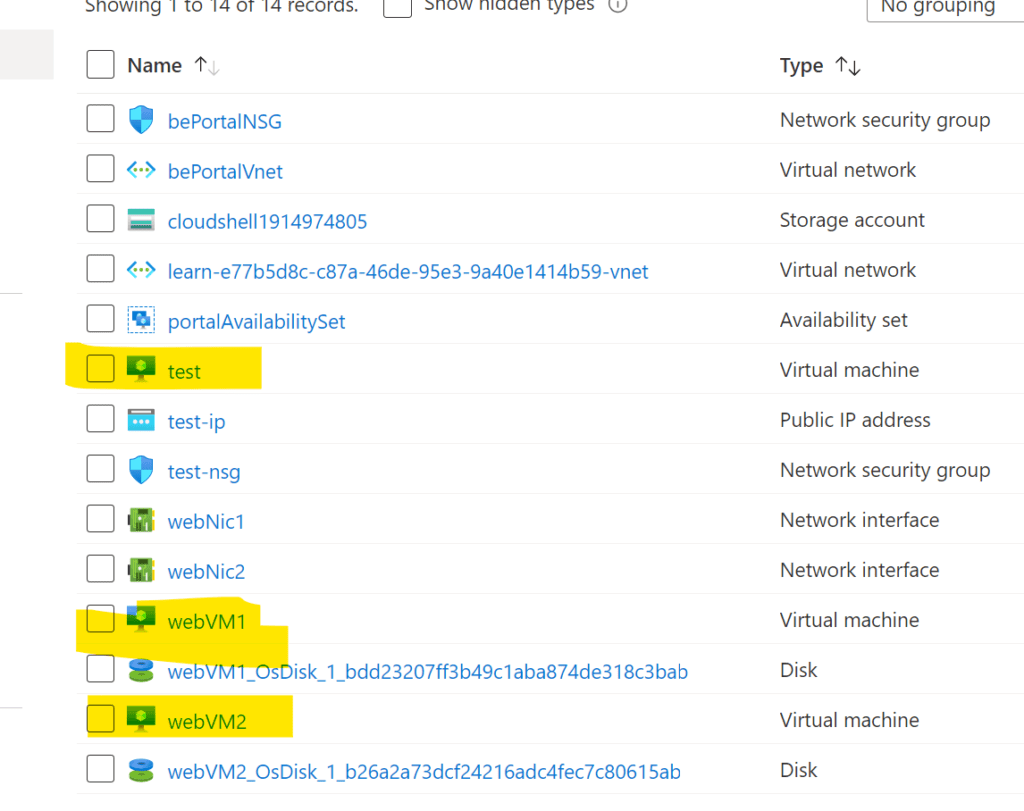Click the Storage account icon beside cloudshell1914974805
1024x811 pixels.
[x=141, y=219]
